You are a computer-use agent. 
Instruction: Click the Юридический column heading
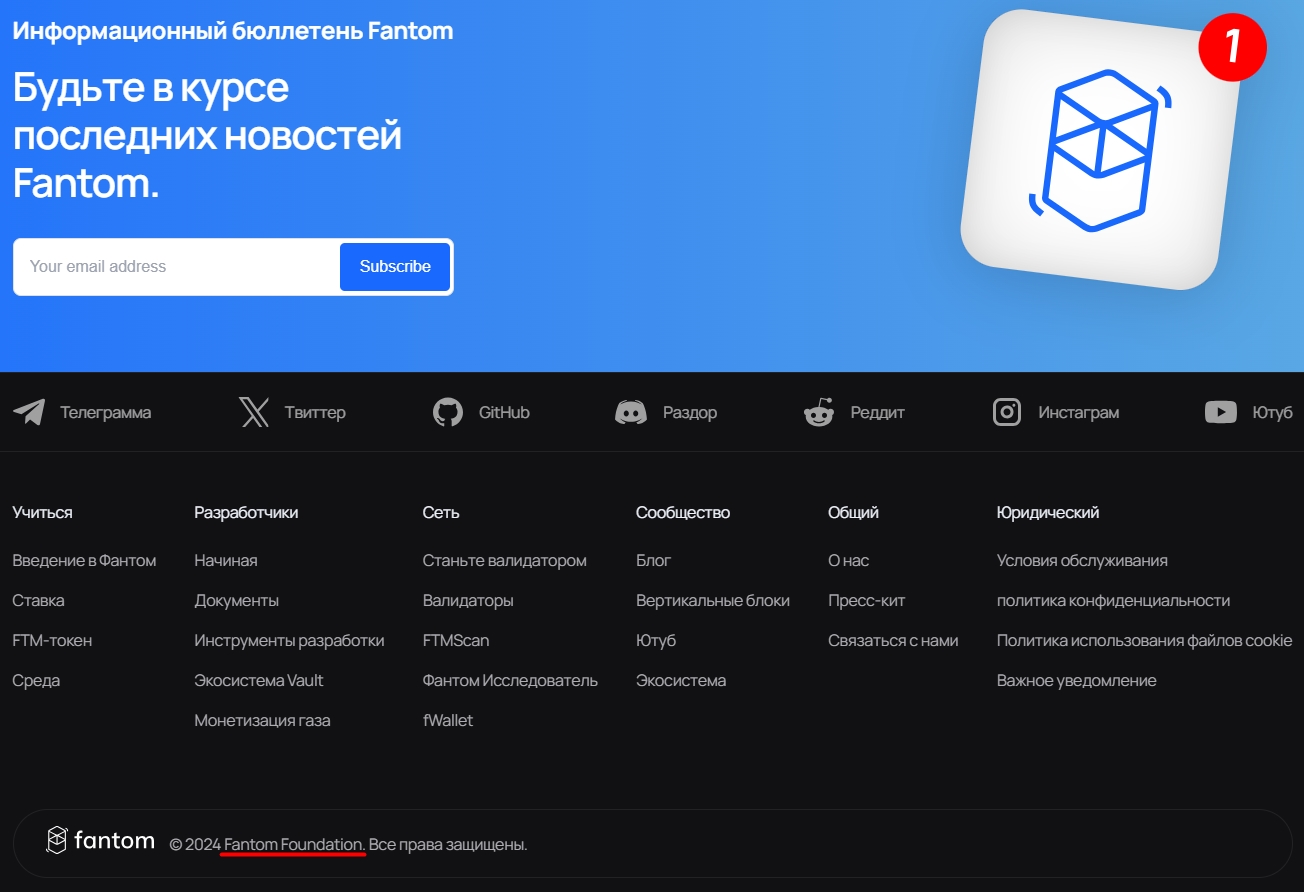(1048, 513)
